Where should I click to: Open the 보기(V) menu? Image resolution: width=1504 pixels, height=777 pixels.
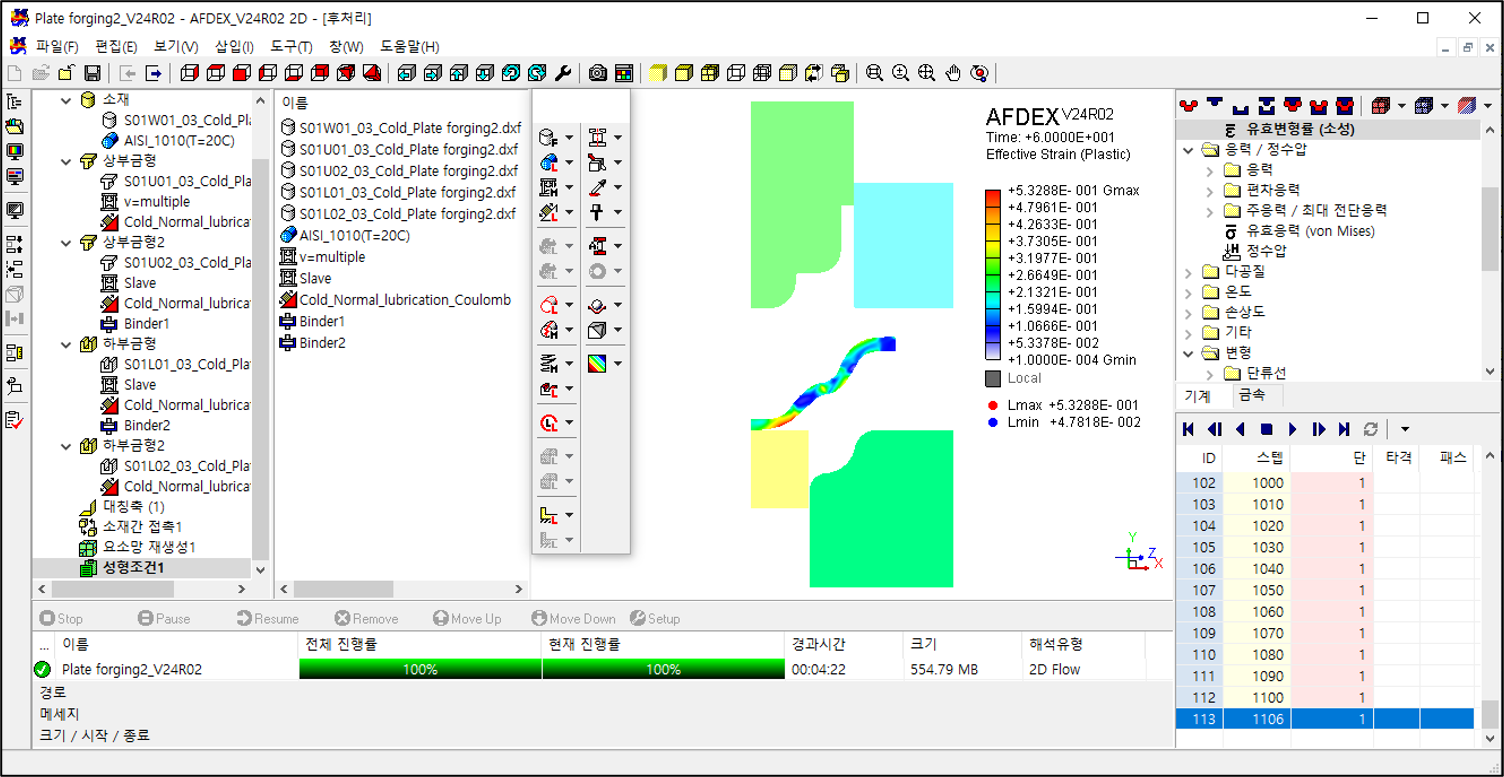(176, 47)
